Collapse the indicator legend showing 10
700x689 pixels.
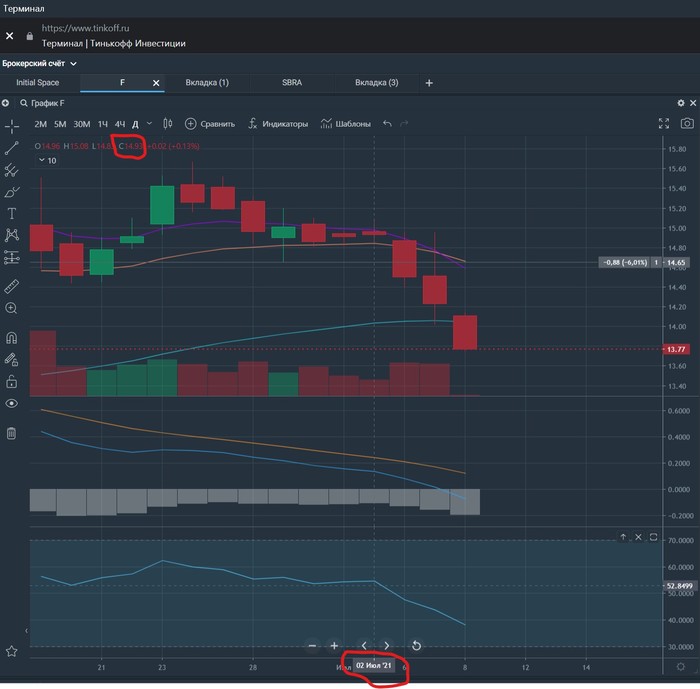41,160
